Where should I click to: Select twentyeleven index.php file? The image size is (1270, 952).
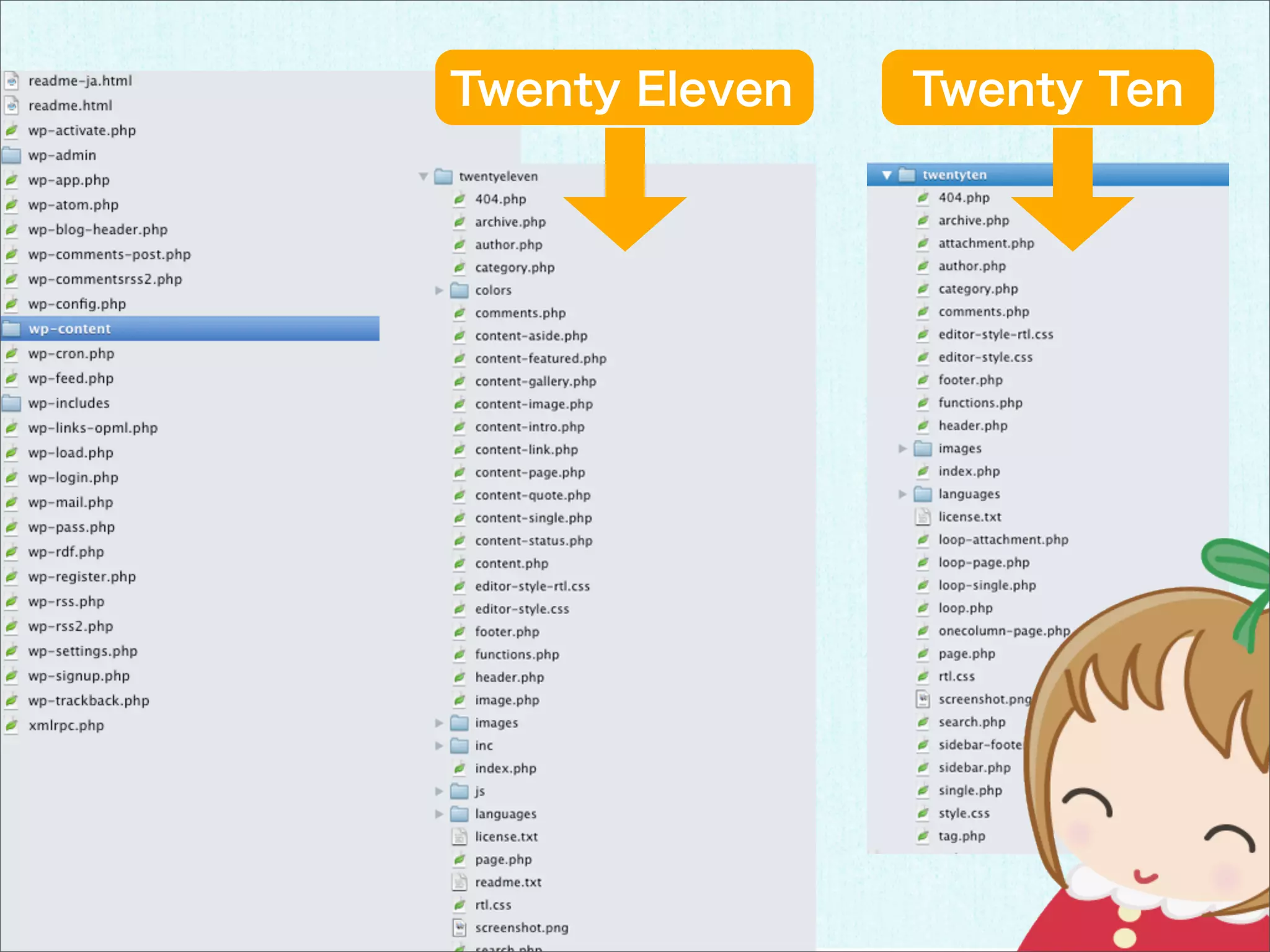click(505, 769)
